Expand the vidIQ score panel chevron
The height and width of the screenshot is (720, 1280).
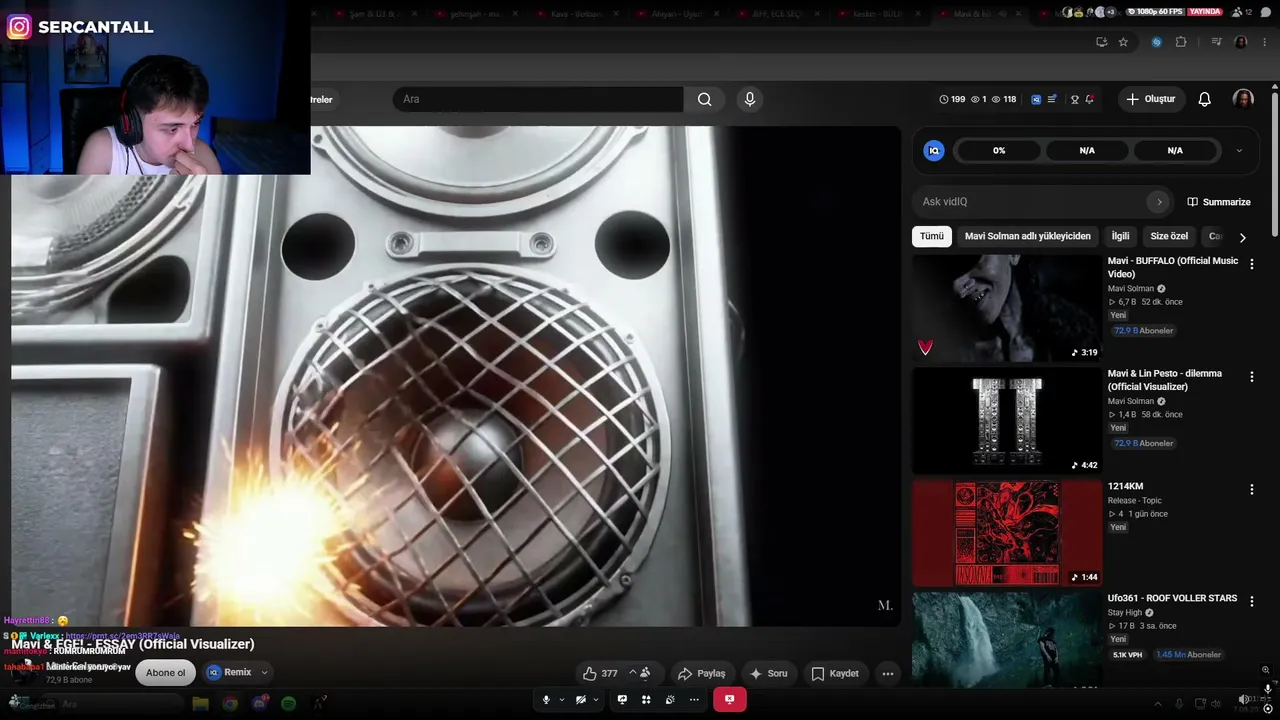point(1239,151)
